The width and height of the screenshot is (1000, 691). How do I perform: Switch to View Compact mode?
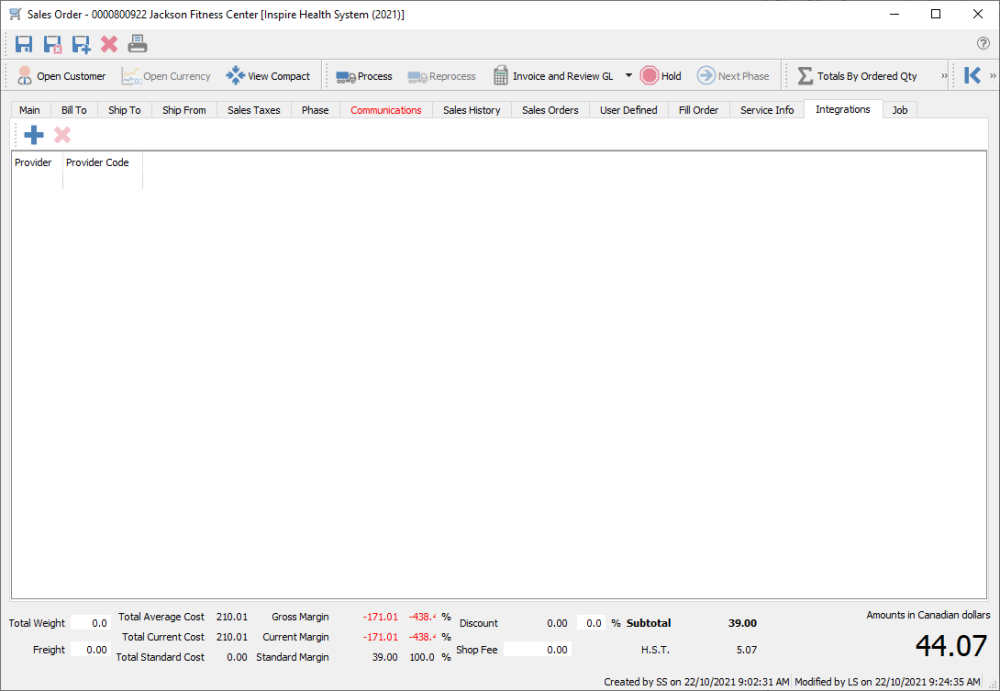pos(269,75)
